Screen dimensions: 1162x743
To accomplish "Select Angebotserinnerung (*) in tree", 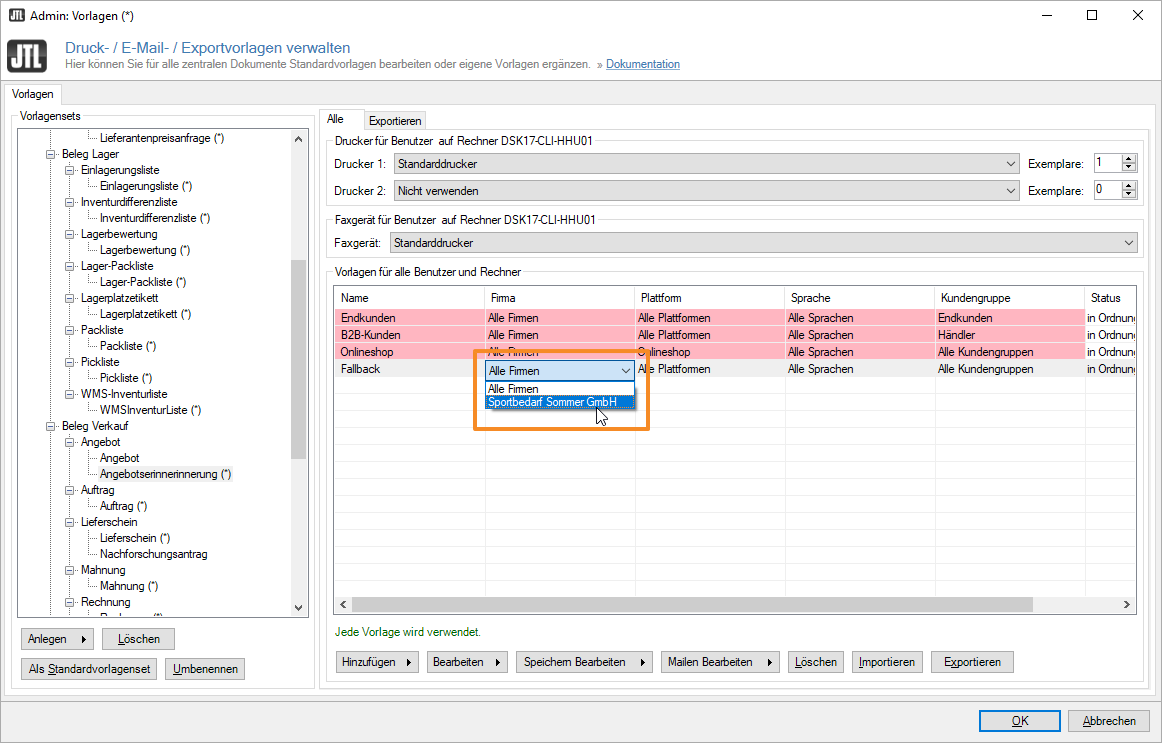I will pyautogui.click(x=165, y=474).
